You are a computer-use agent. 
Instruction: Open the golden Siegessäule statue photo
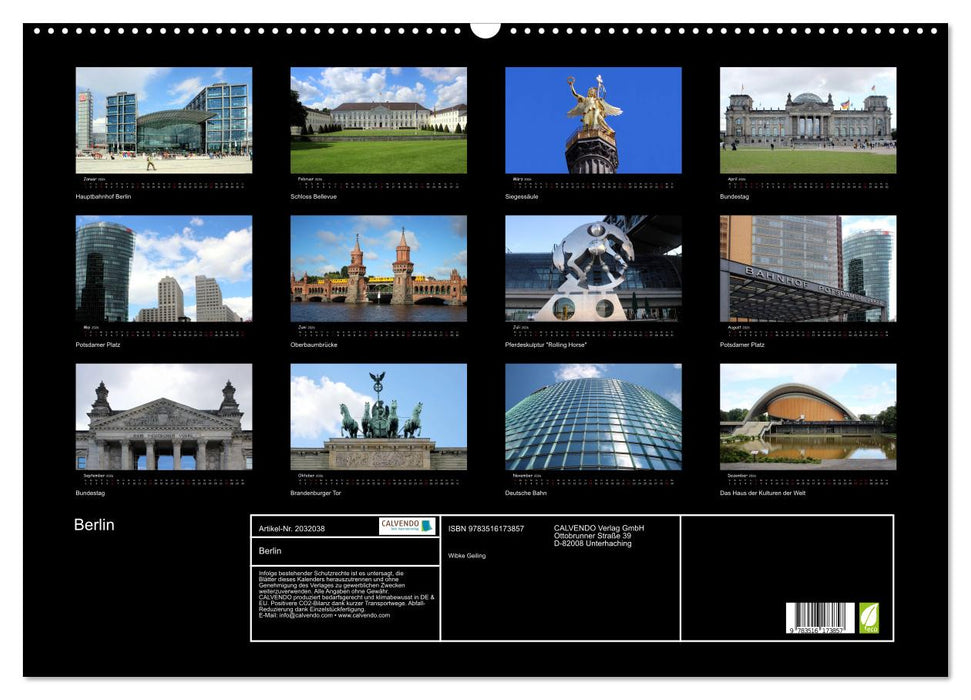pos(593,120)
